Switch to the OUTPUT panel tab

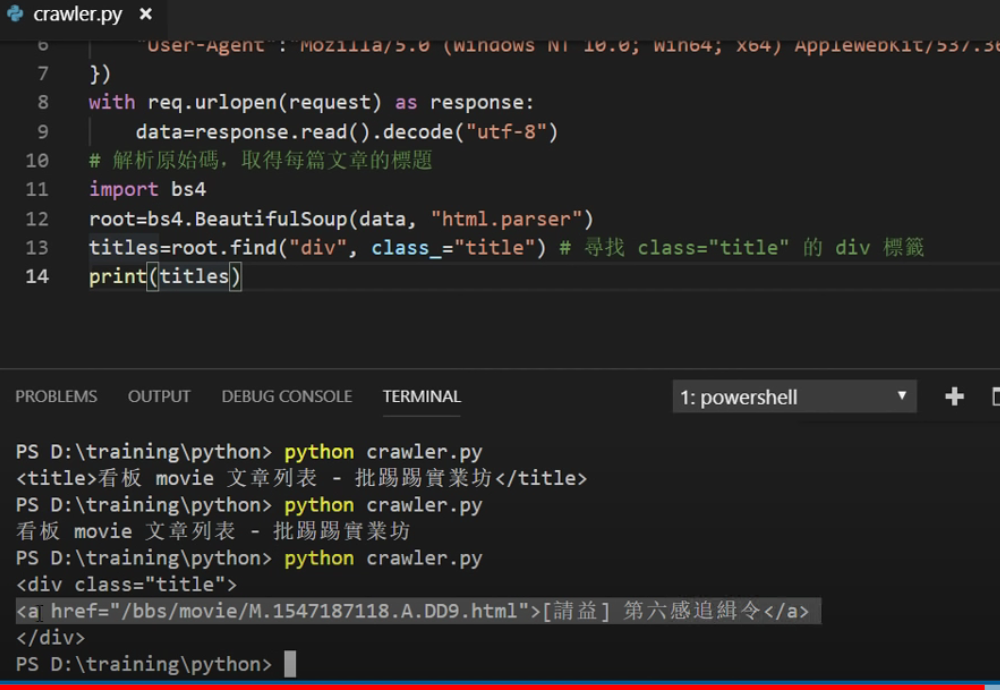pos(159,396)
